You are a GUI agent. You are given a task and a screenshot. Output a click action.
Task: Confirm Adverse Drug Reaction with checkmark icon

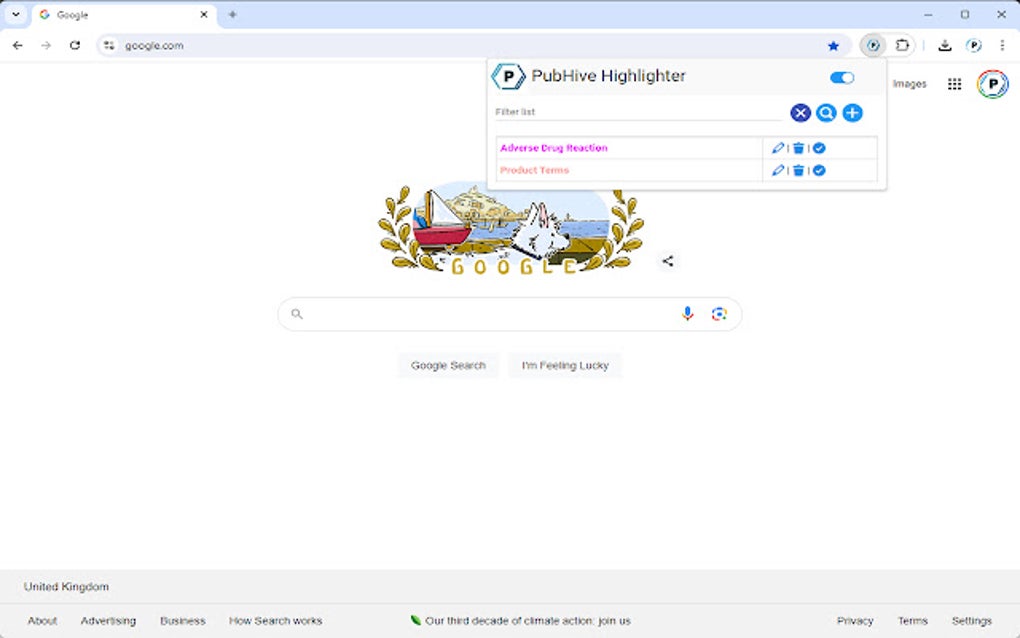click(x=819, y=147)
